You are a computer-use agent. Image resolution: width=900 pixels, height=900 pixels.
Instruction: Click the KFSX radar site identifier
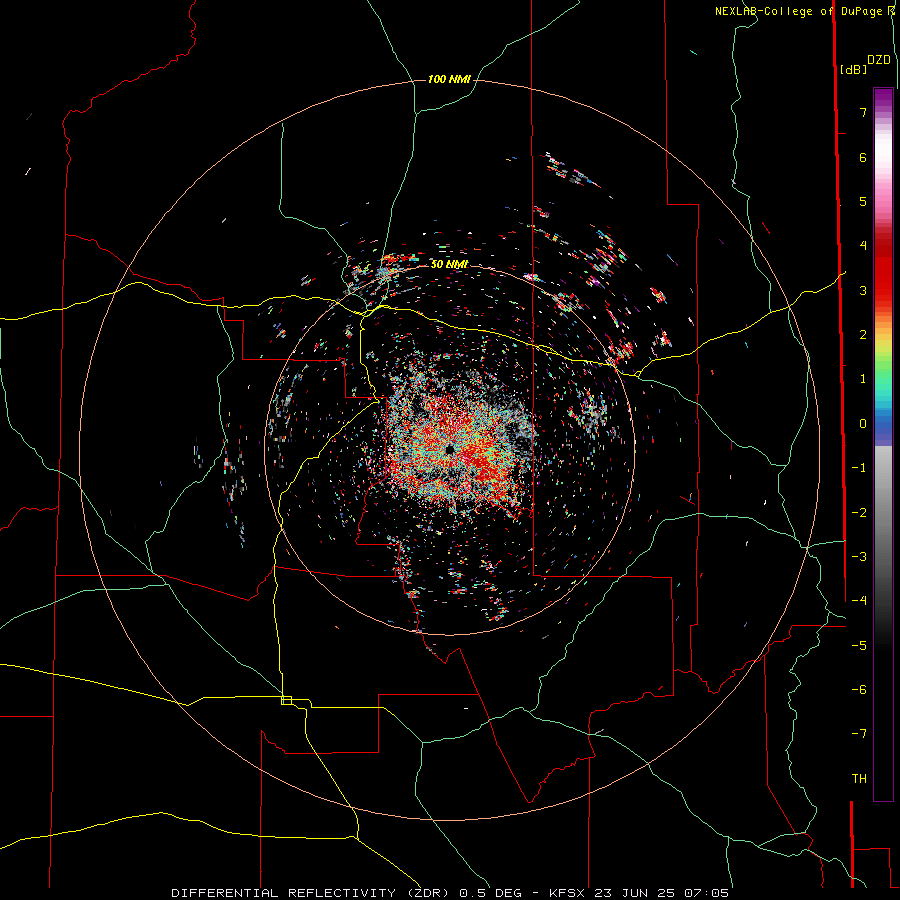(x=567, y=893)
